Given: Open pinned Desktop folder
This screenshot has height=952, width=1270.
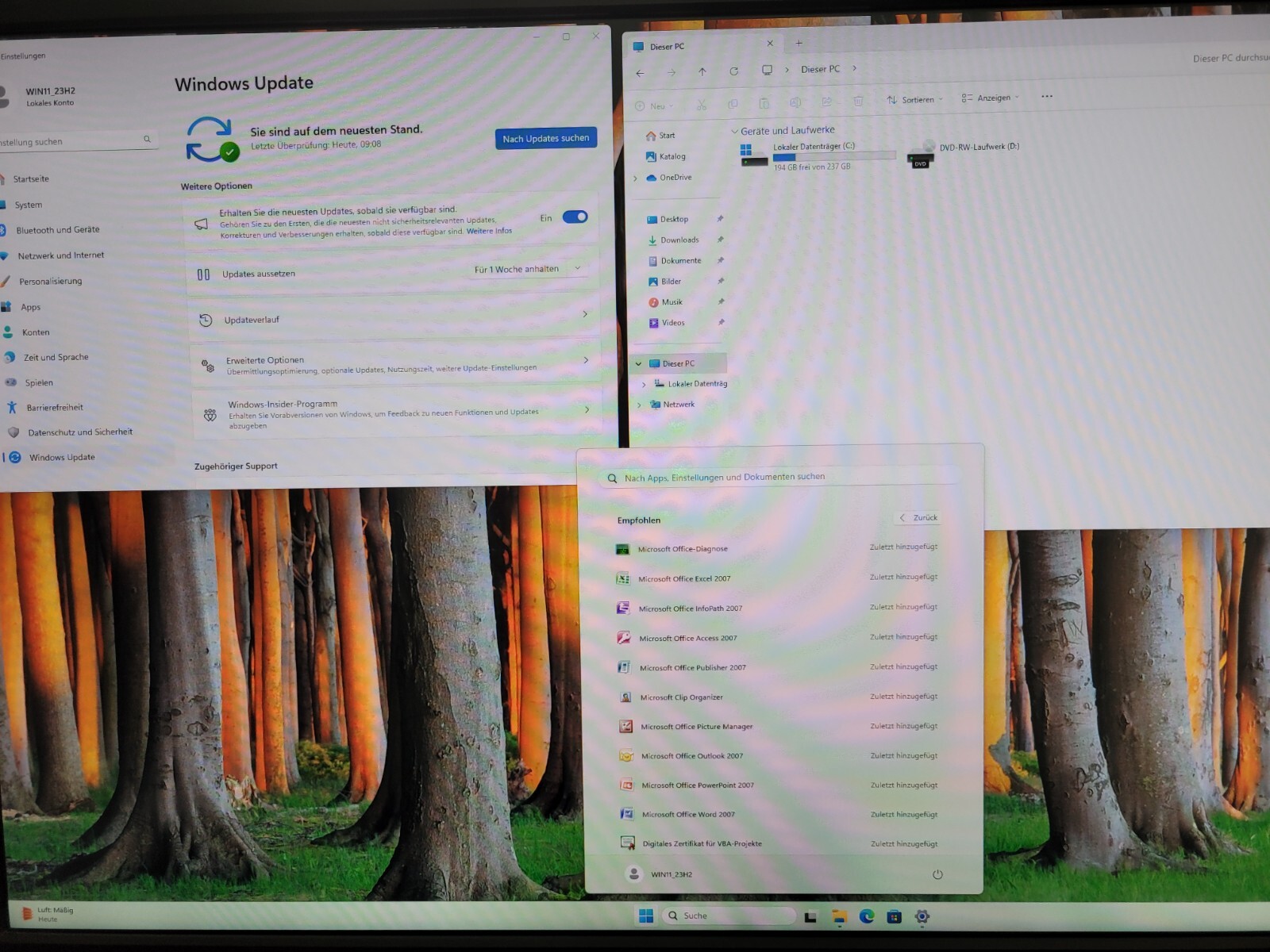Looking at the screenshot, I should tap(675, 219).
